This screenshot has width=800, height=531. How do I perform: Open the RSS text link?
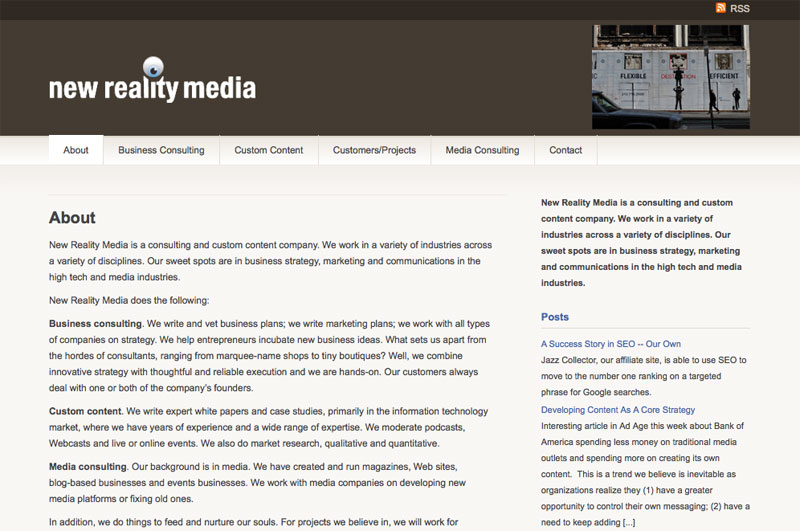(739, 8)
